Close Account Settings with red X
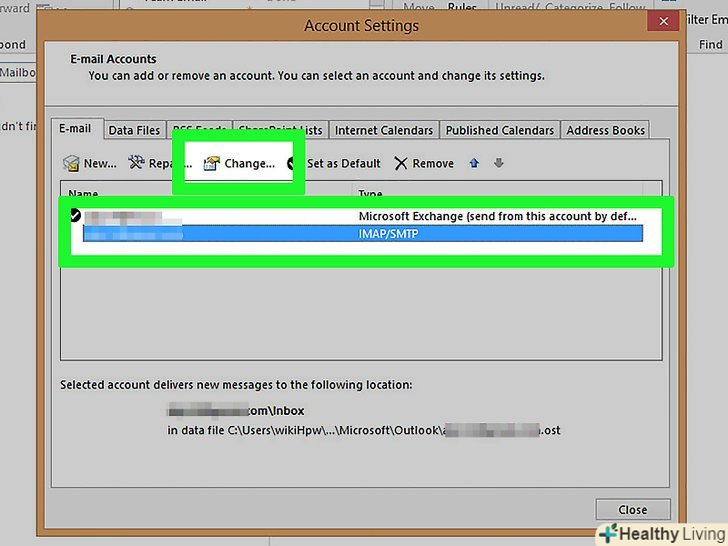 click(664, 21)
